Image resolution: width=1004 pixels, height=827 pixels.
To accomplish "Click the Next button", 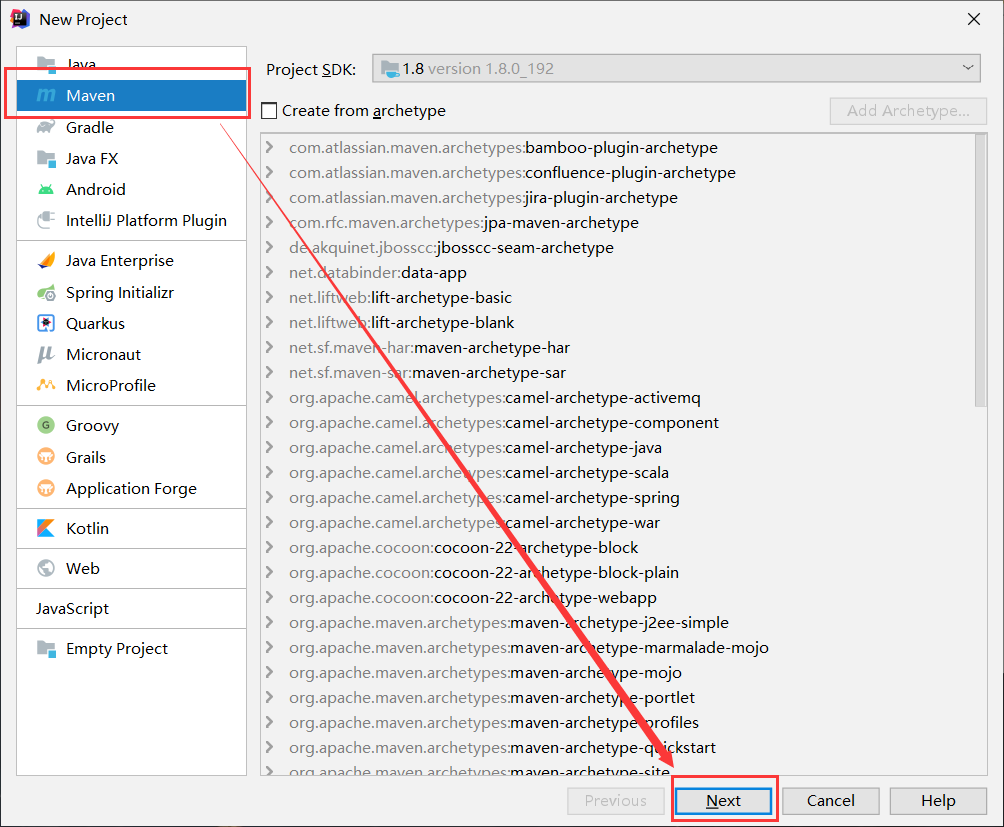I will [x=724, y=801].
